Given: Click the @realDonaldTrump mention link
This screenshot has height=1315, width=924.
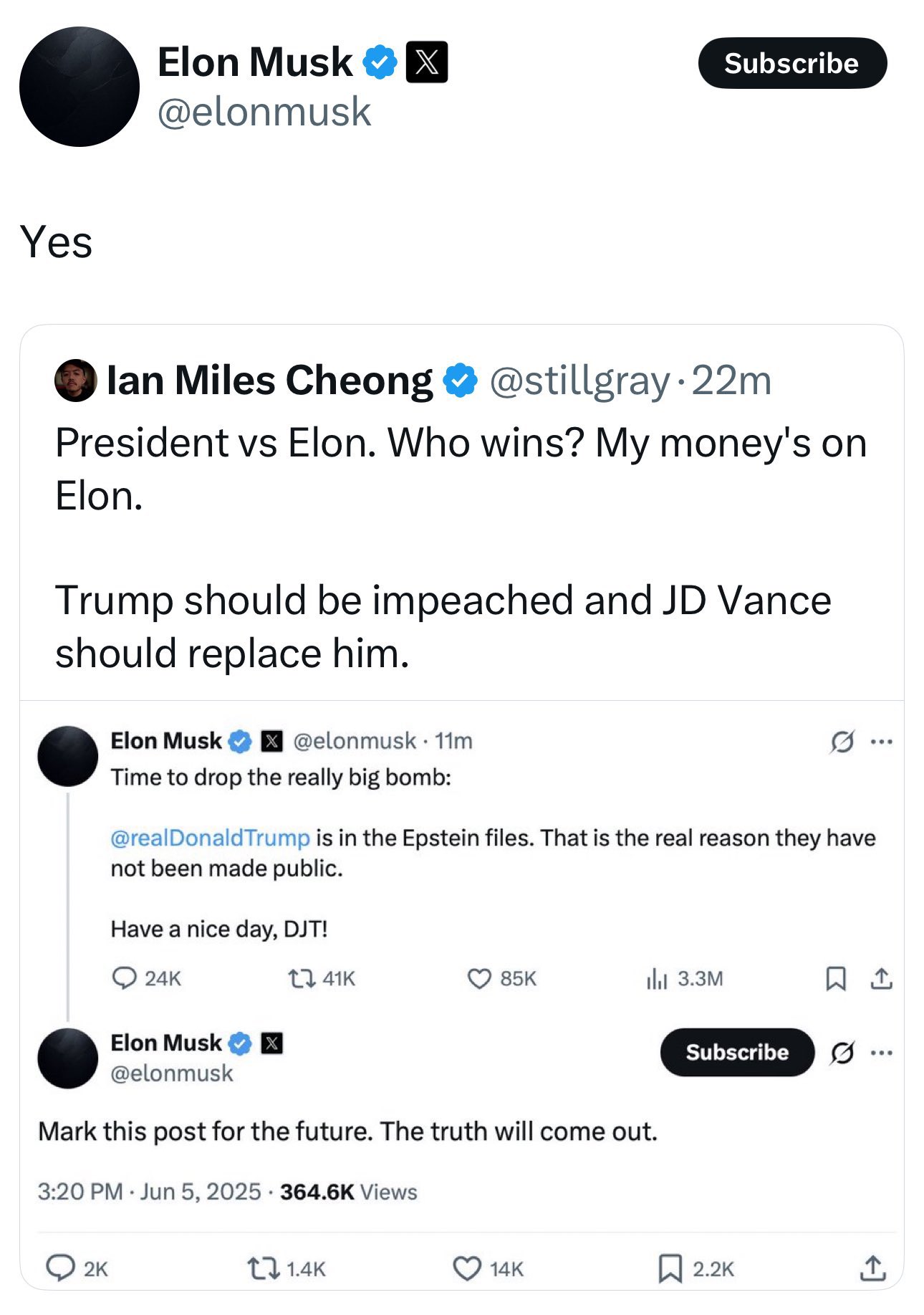Looking at the screenshot, I should click(210, 838).
